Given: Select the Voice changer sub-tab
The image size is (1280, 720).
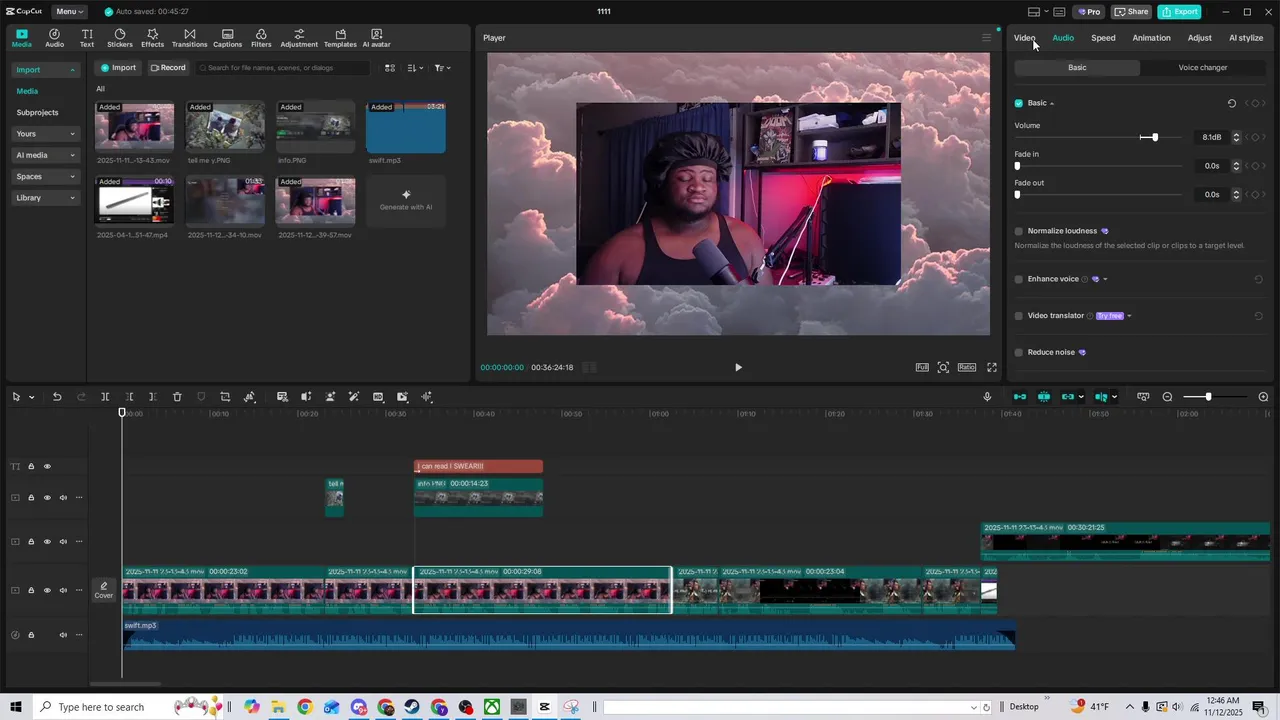Looking at the screenshot, I should tap(1202, 68).
